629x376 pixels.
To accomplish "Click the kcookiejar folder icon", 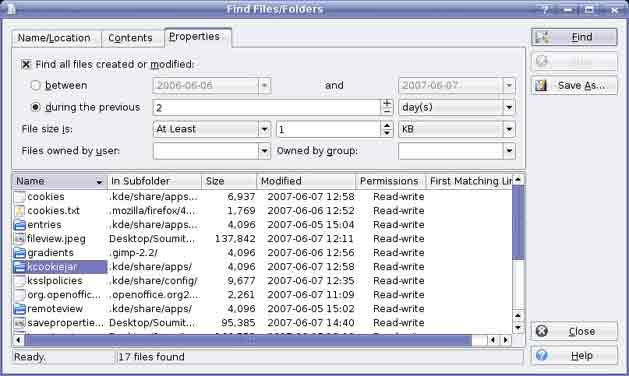I will coord(19,267).
